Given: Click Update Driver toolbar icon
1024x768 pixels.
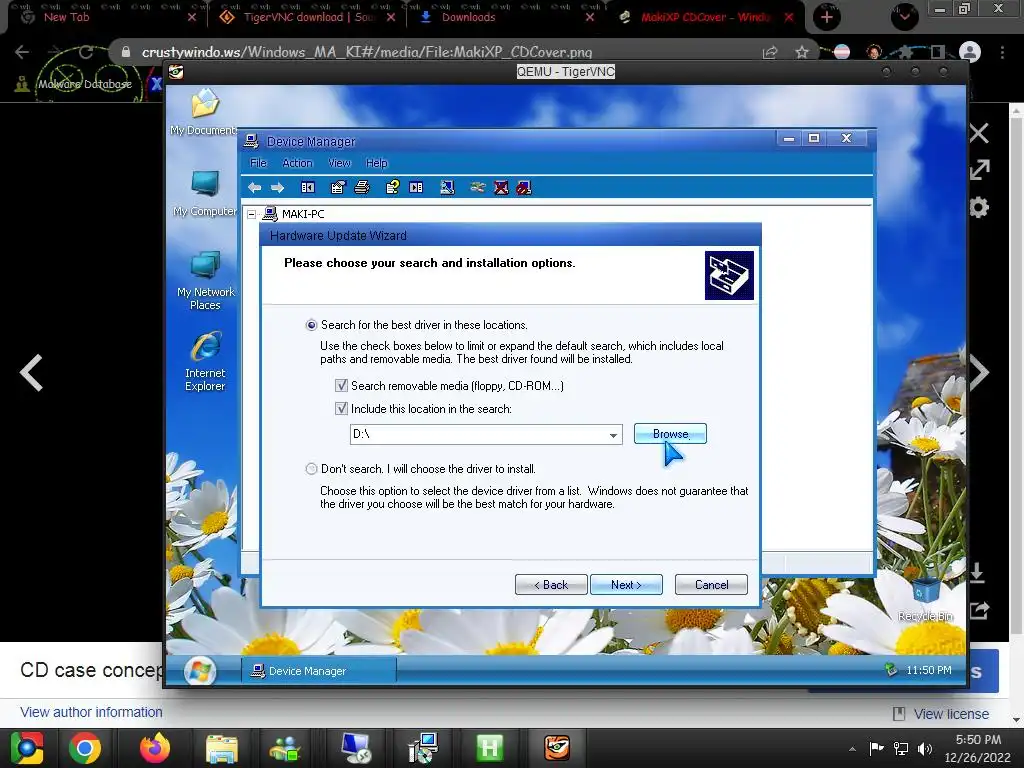Looking at the screenshot, I should click(478, 188).
